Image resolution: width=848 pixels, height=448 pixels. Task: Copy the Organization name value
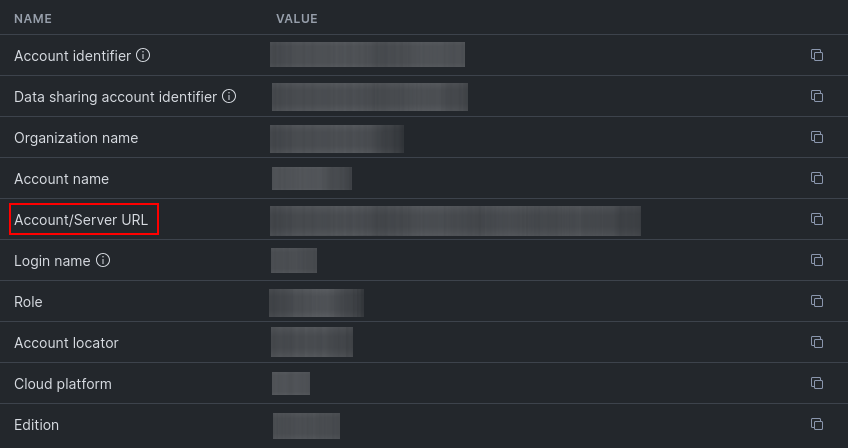[x=817, y=137]
